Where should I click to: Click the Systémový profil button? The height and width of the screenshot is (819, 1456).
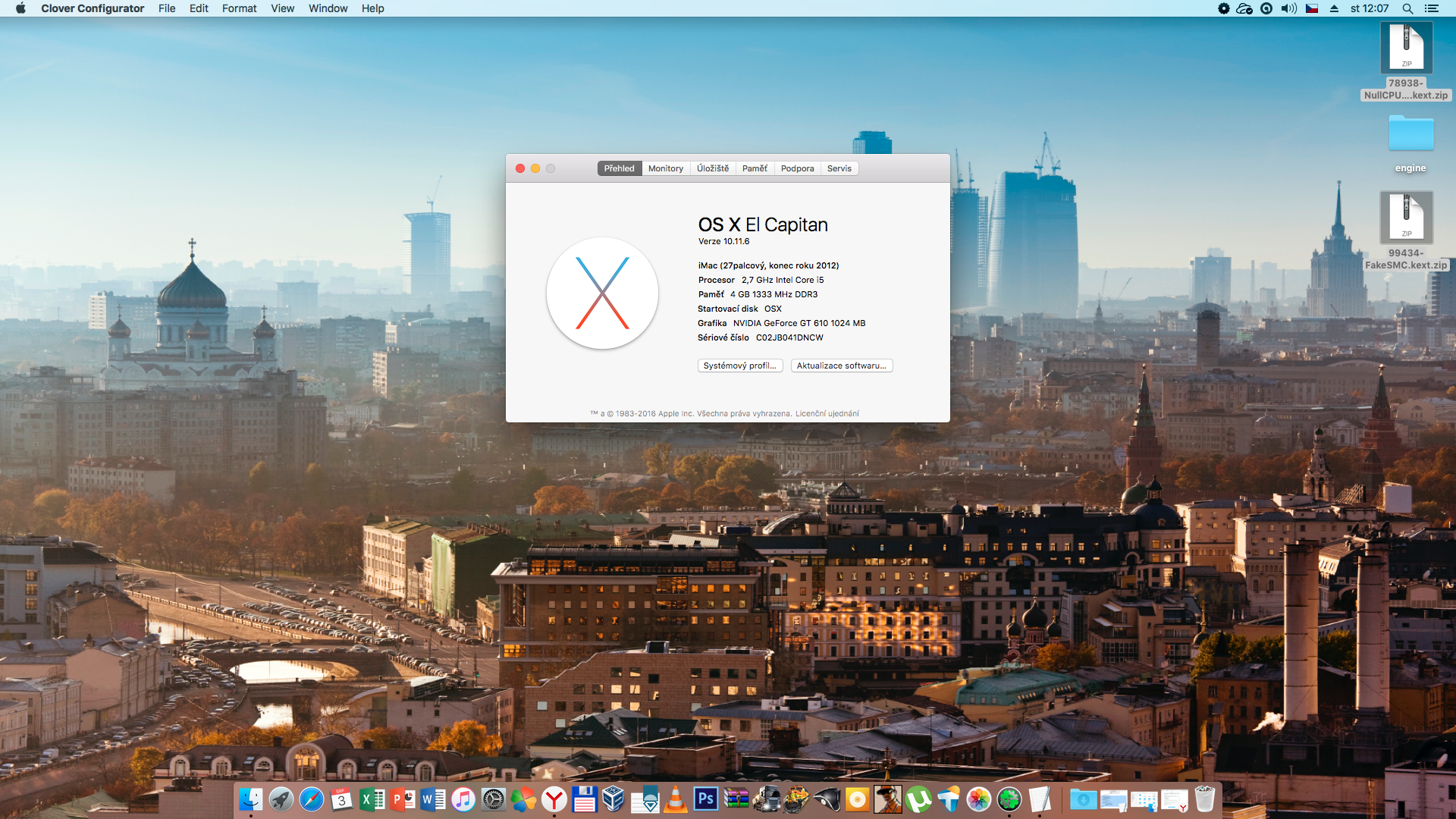click(739, 366)
